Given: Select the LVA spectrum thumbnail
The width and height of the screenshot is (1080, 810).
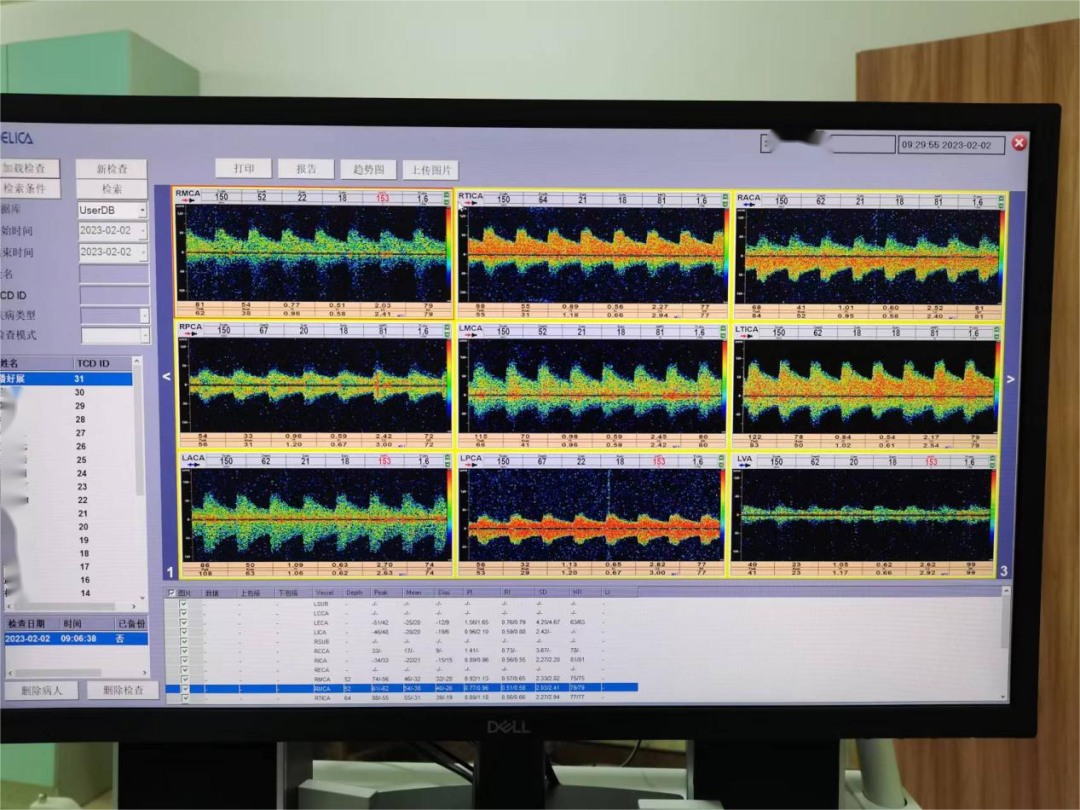Looking at the screenshot, I should (x=864, y=515).
